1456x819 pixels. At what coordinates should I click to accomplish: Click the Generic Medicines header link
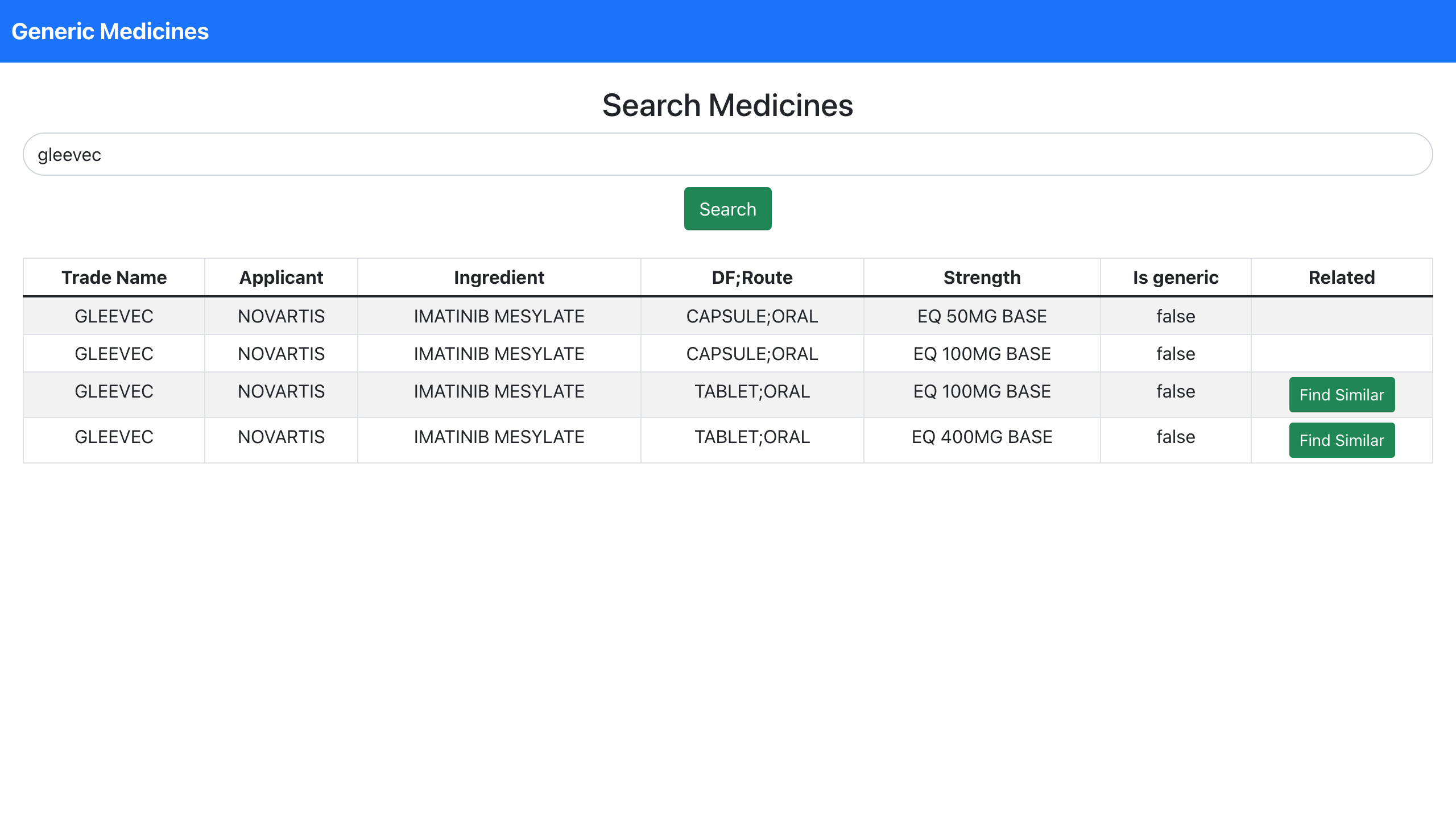(110, 31)
